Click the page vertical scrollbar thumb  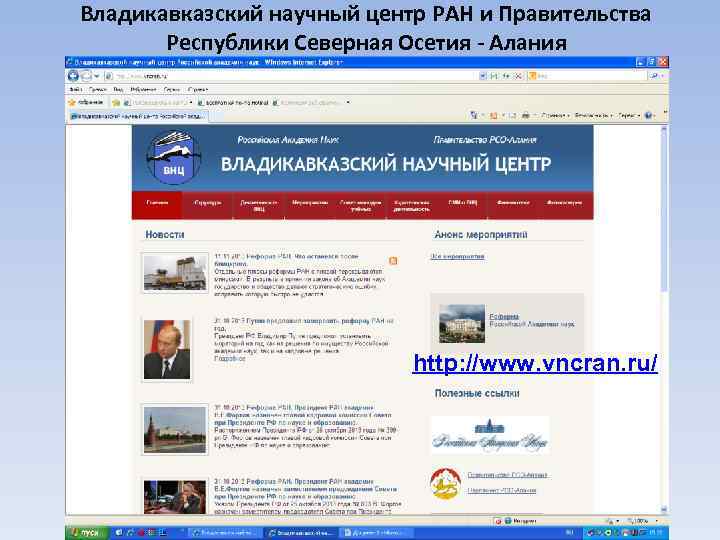click(x=664, y=211)
